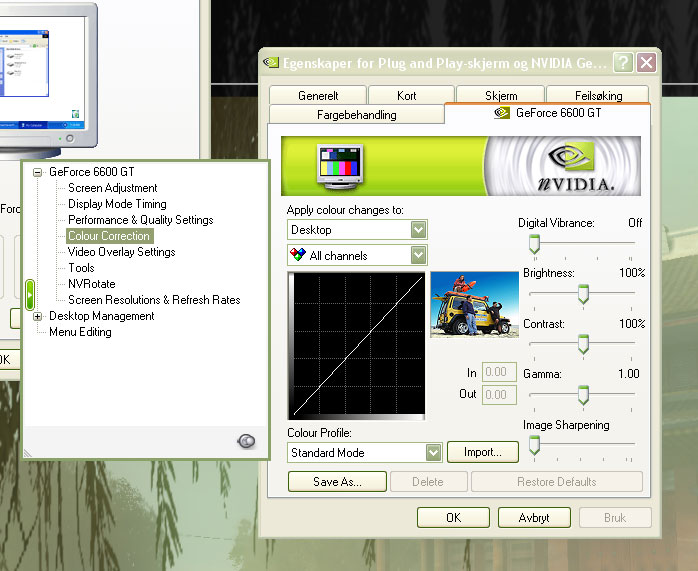Select Performance & Quality Settings item
The width and height of the screenshot is (698, 571).
141,220
